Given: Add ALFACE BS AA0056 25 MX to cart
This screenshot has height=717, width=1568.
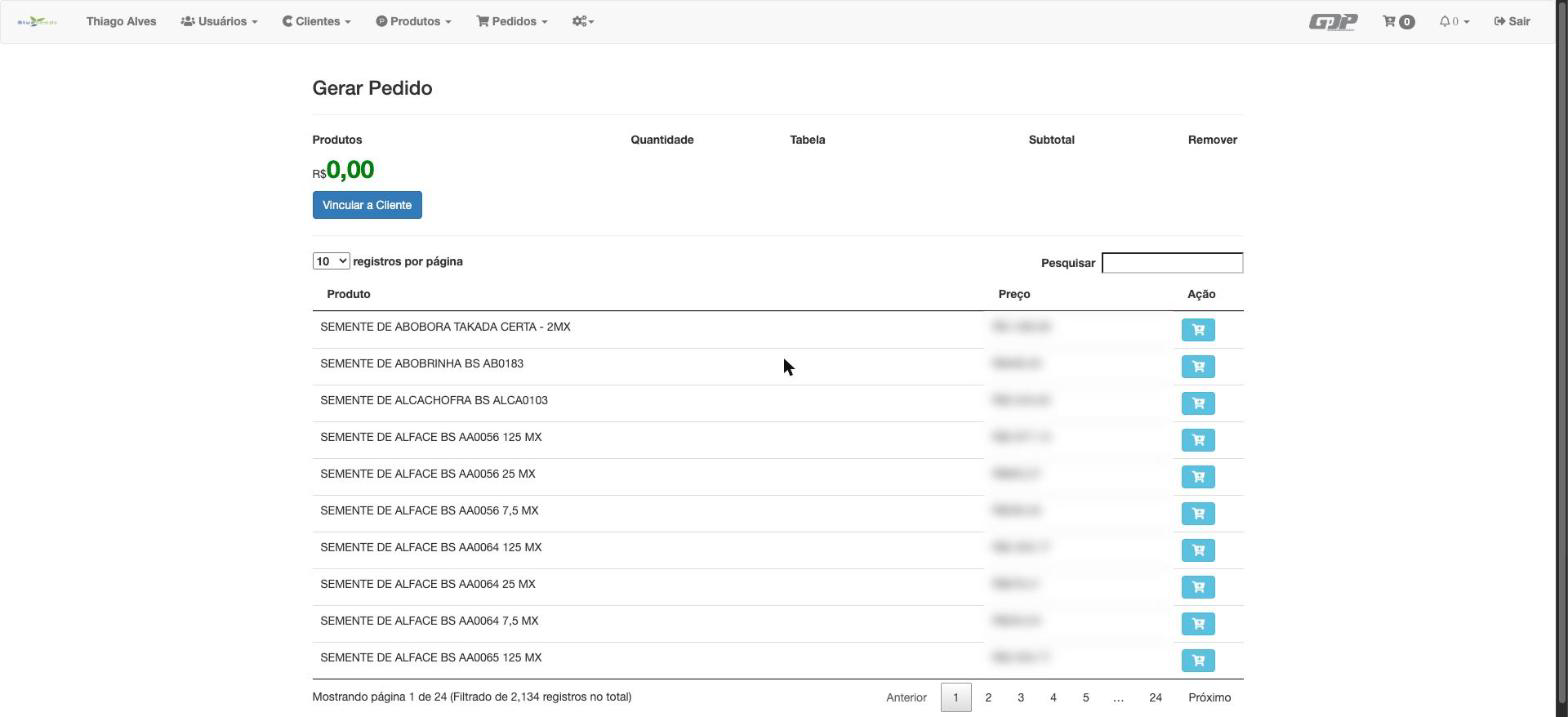Looking at the screenshot, I should pos(1198,477).
